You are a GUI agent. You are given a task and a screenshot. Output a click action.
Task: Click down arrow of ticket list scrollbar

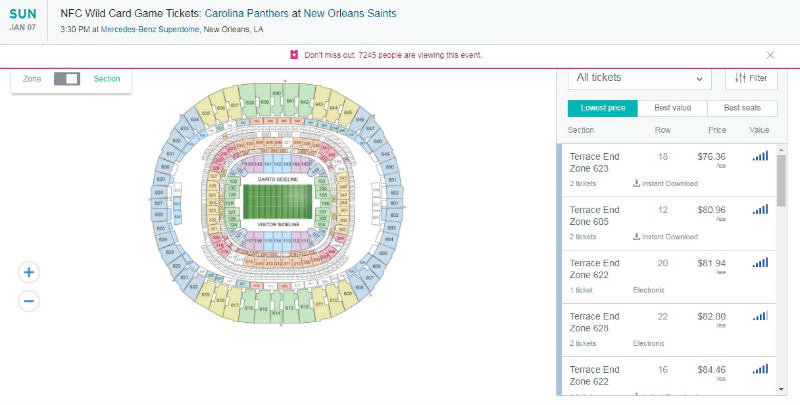(x=781, y=390)
